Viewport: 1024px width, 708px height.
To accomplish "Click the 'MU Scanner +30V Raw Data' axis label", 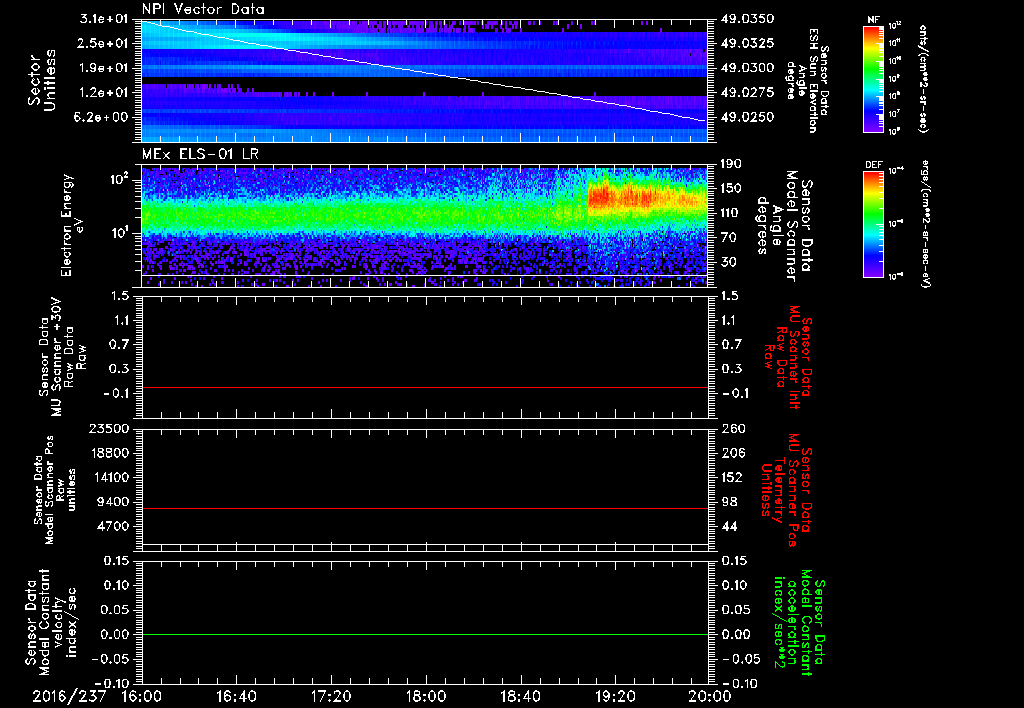I will click(62, 358).
